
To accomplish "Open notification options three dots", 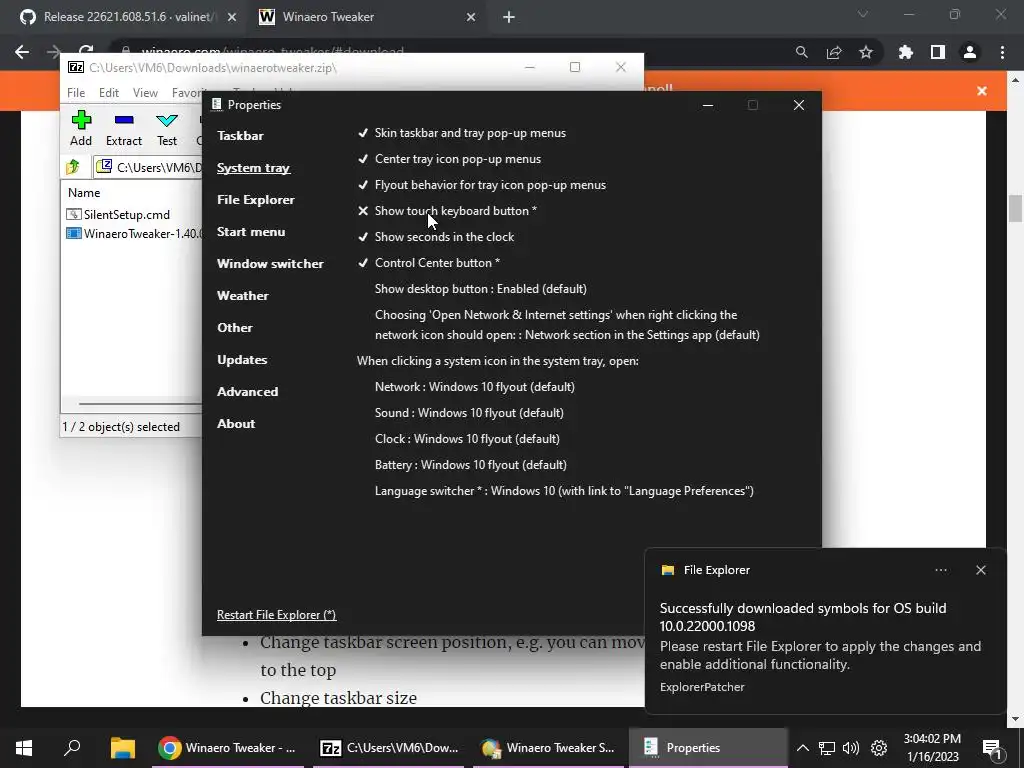I will pyautogui.click(x=940, y=570).
